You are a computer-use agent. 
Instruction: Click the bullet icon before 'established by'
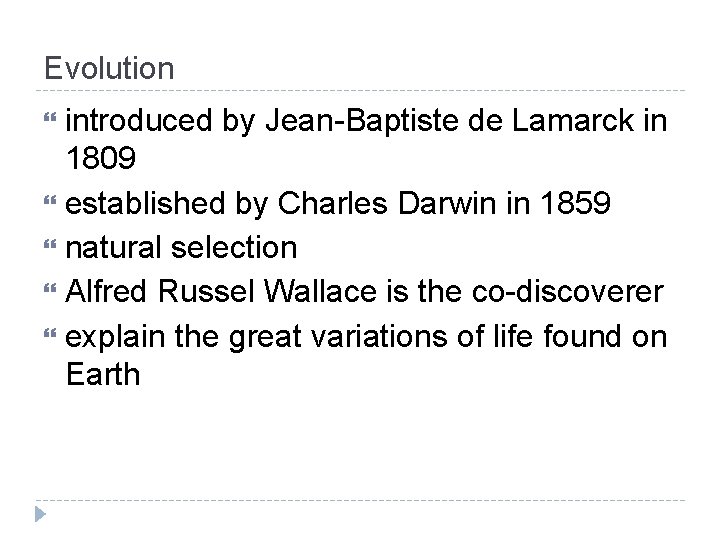pos(50,200)
